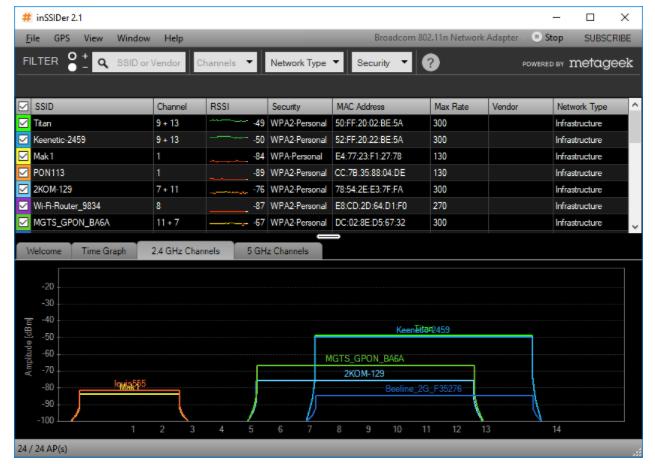Viewport: 655px width, 464px height.
Task: Click the network list scroll down arrow
Action: click(x=635, y=227)
